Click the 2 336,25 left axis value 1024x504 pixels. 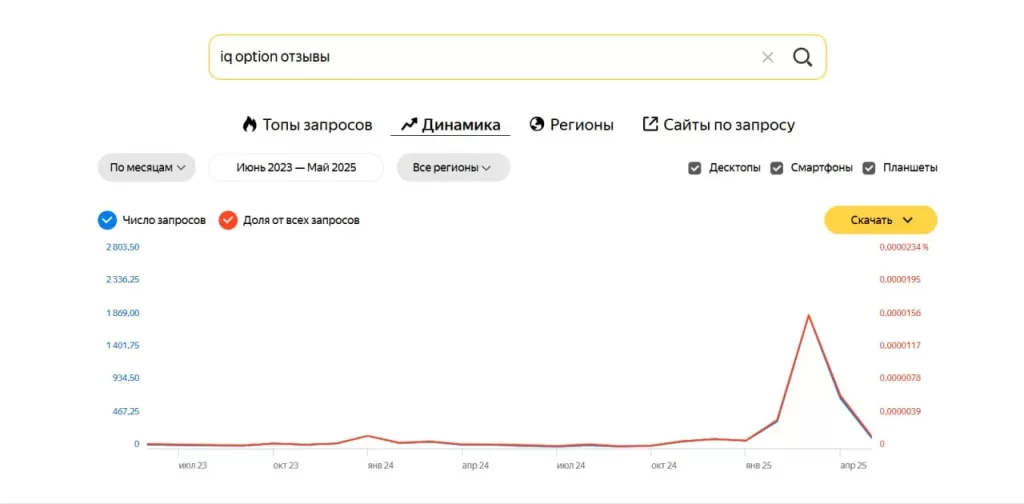(x=123, y=279)
